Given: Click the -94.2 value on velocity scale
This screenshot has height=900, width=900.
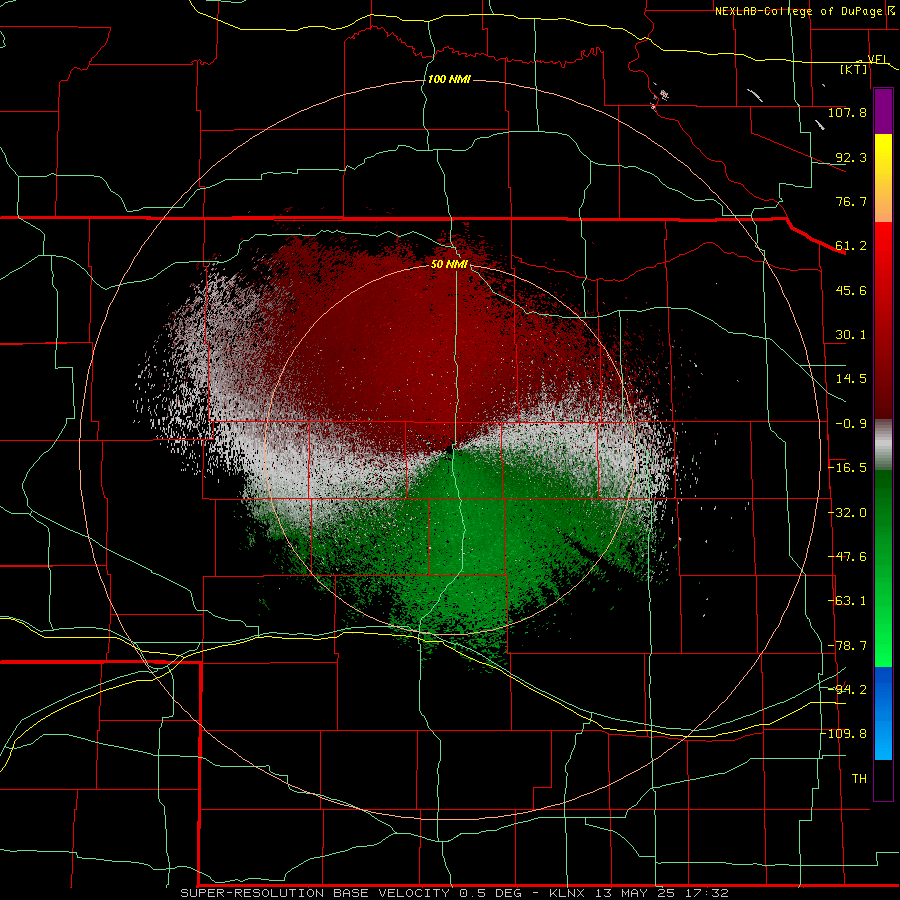Looking at the screenshot, I should [x=847, y=690].
